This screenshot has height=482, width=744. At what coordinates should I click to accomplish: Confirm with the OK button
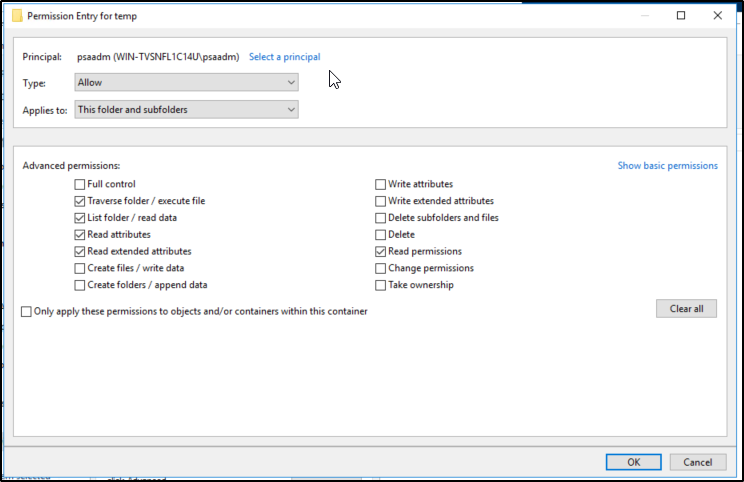click(632, 462)
